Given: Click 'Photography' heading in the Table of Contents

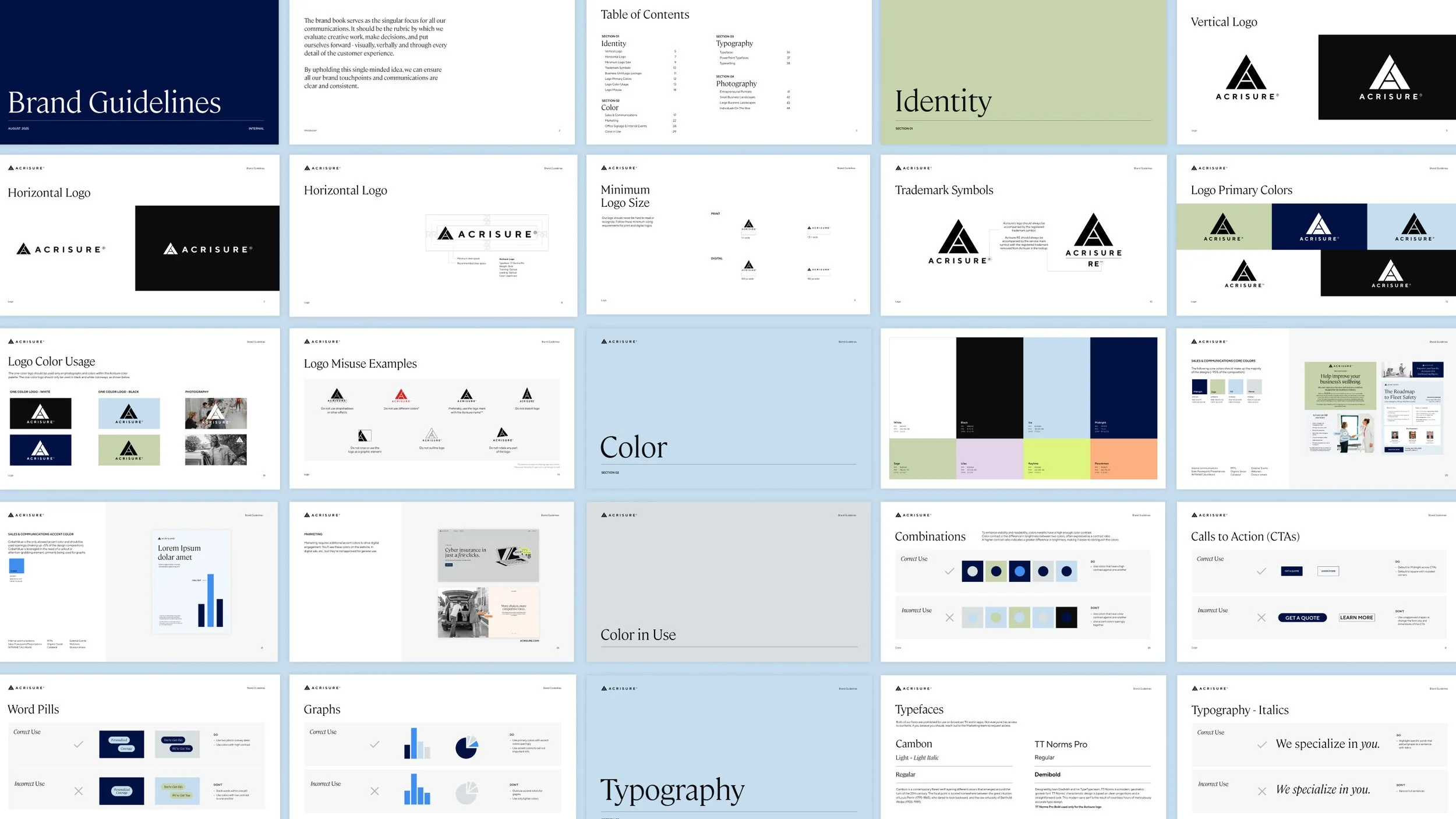Looking at the screenshot, I should (736, 84).
